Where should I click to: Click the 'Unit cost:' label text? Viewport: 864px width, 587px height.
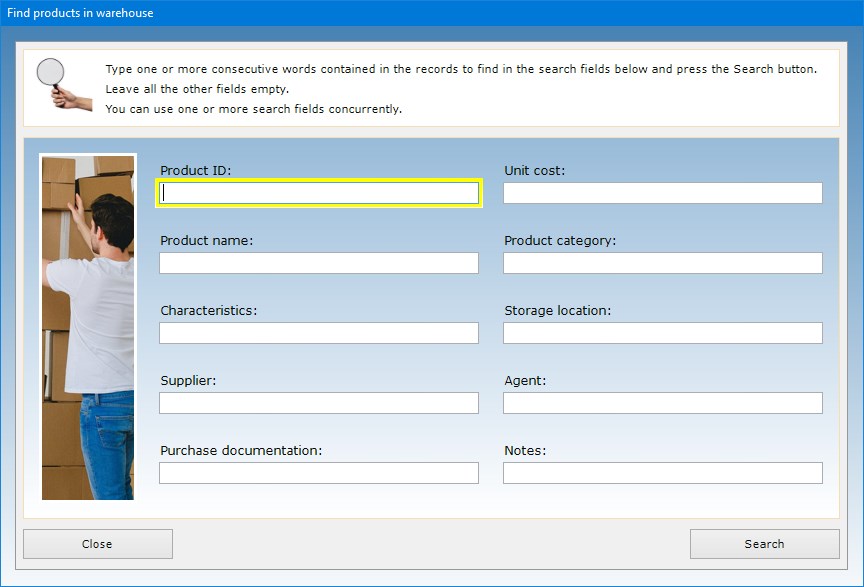coord(534,171)
